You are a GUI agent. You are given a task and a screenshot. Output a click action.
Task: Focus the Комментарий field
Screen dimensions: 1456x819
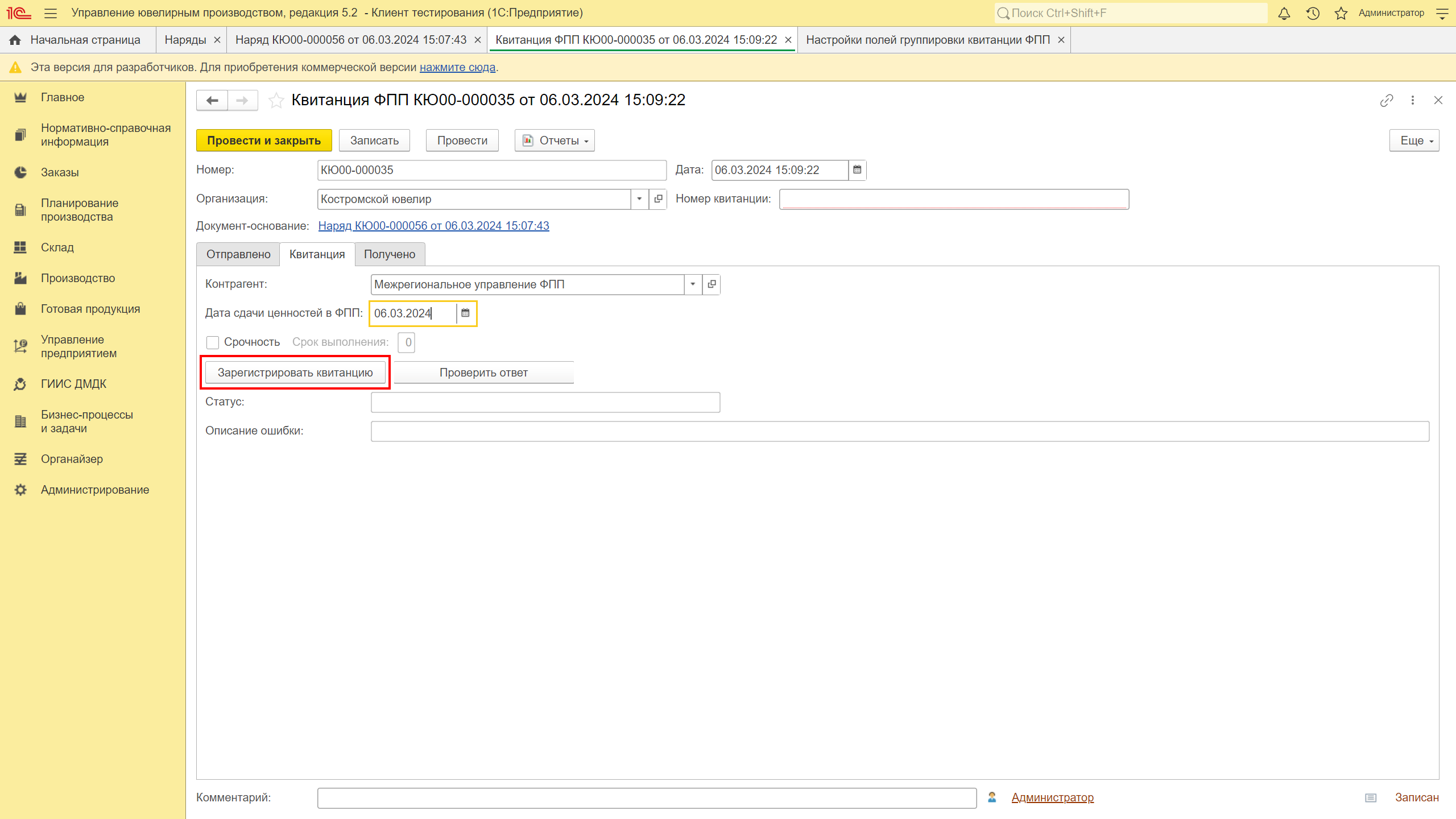[x=647, y=797]
